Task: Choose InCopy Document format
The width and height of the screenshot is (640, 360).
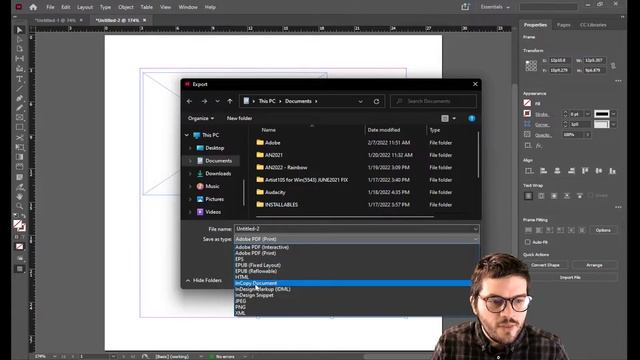Action: (353, 283)
